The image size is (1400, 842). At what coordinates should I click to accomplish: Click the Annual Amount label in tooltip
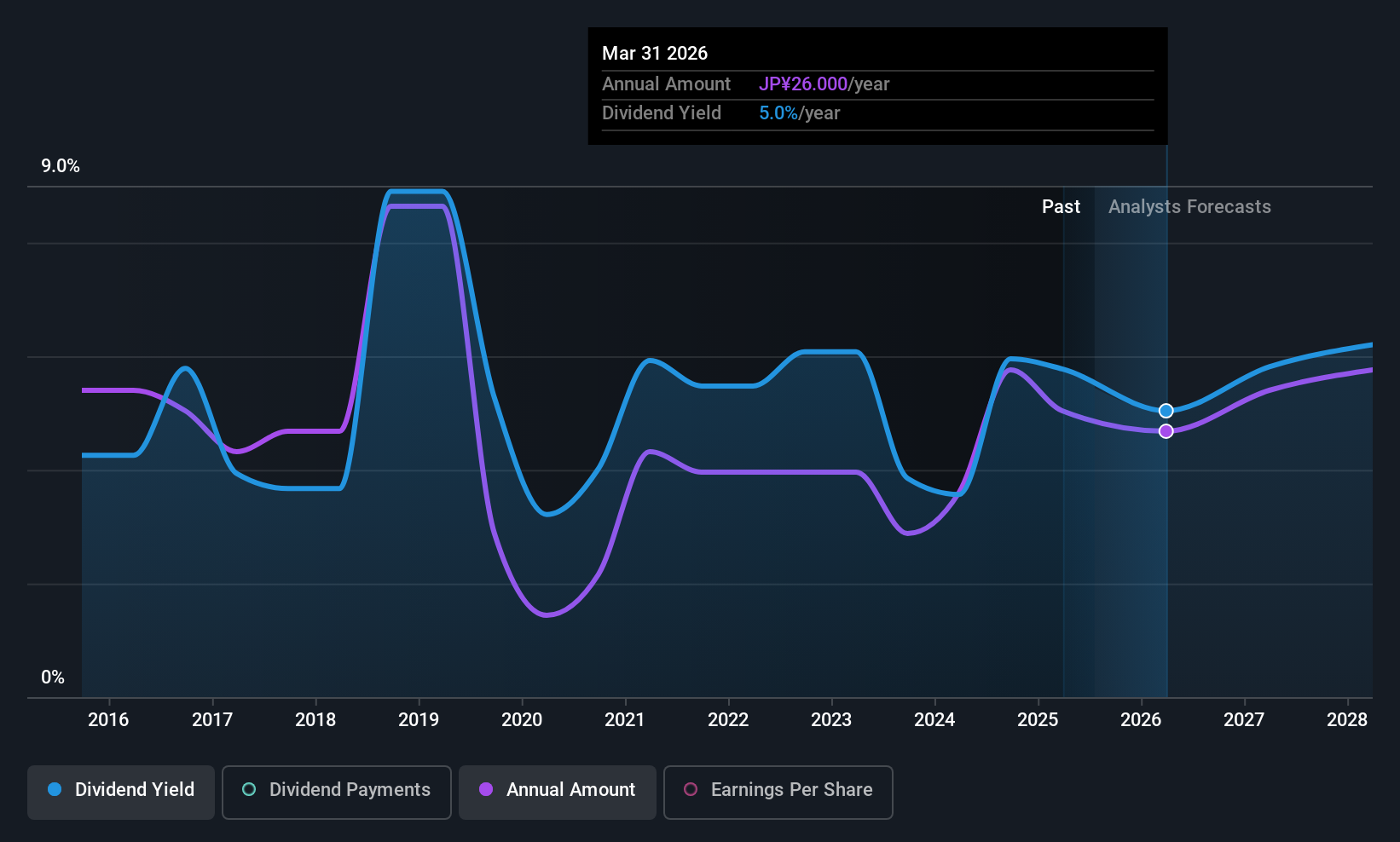click(x=666, y=84)
